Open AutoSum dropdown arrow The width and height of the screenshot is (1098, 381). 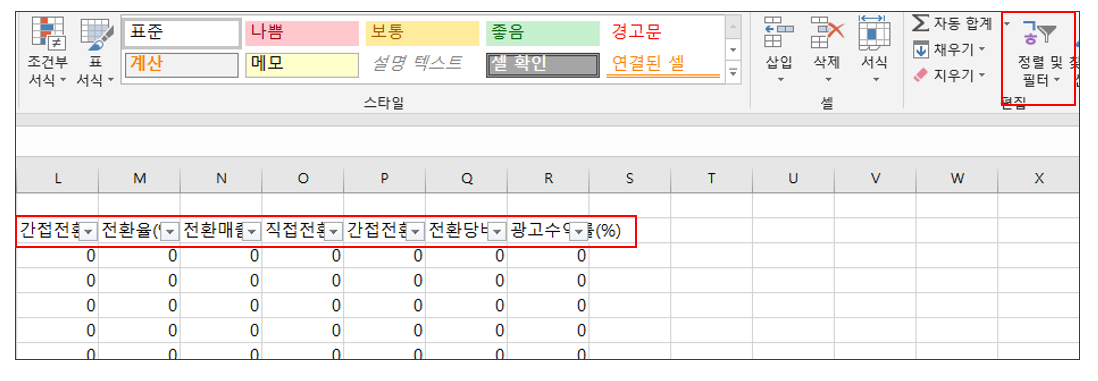coord(1006,24)
